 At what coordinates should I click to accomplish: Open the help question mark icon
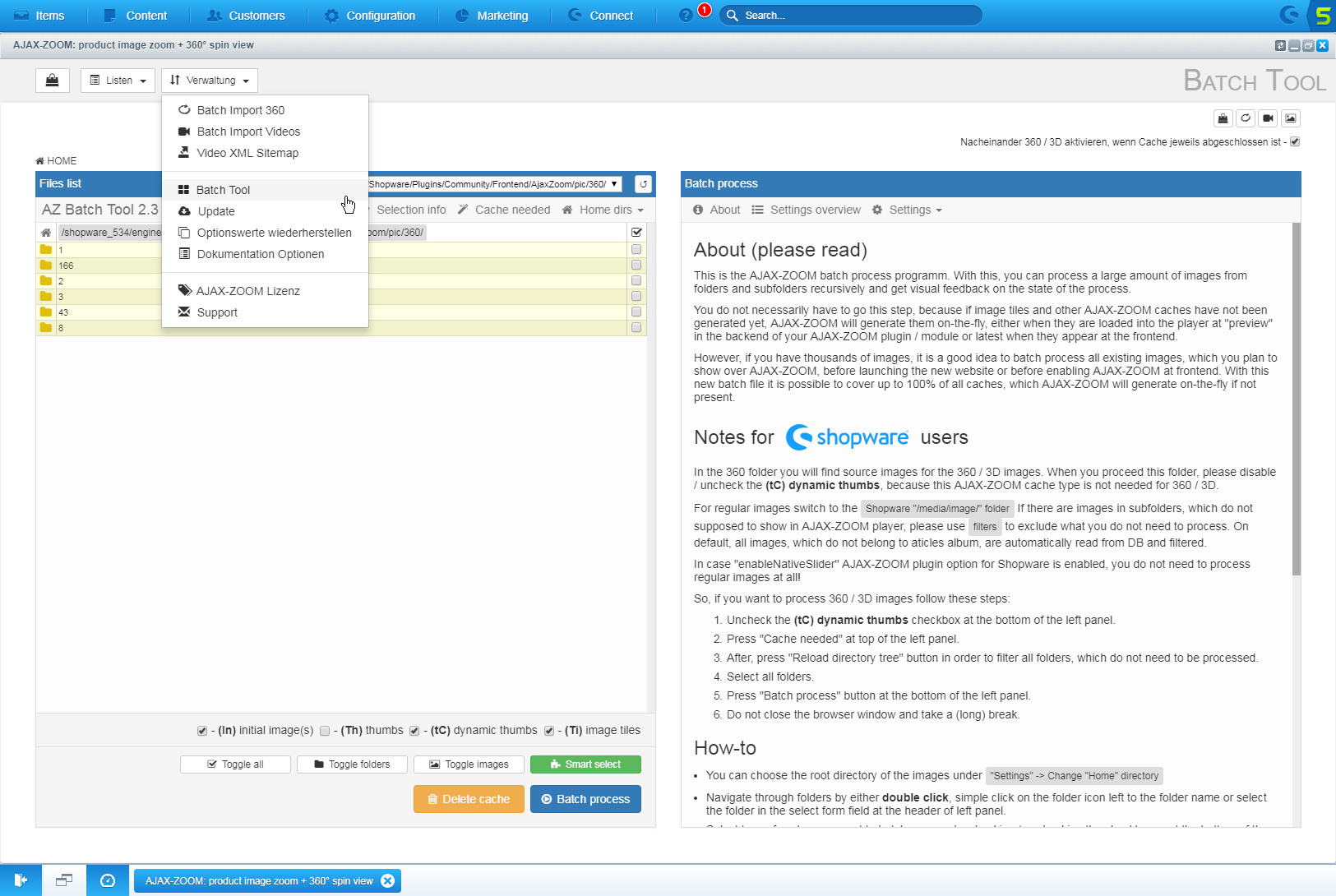click(x=686, y=16)
